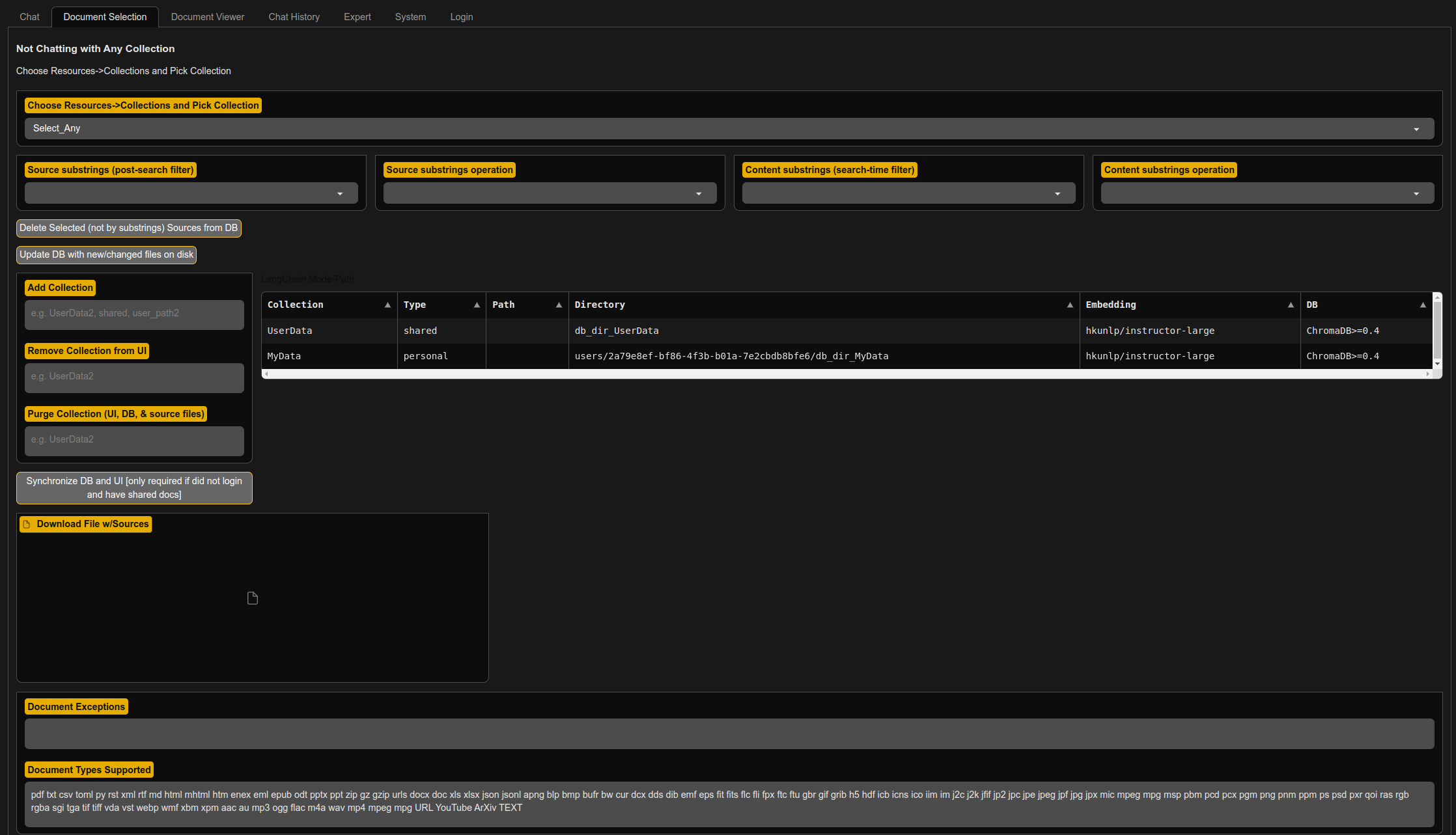
Task: Open the Chat History tab
Action: (294, 17)
